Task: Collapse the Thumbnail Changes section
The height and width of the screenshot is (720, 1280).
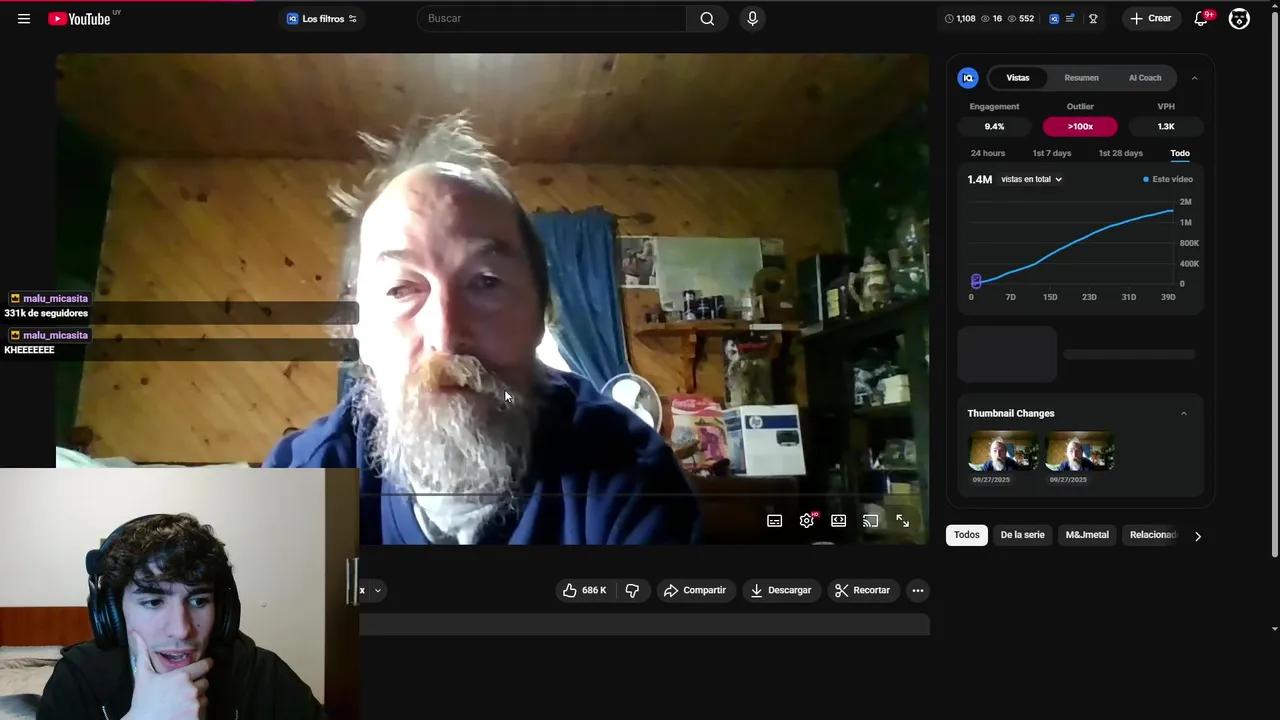Action: (x=1184, y=413)
